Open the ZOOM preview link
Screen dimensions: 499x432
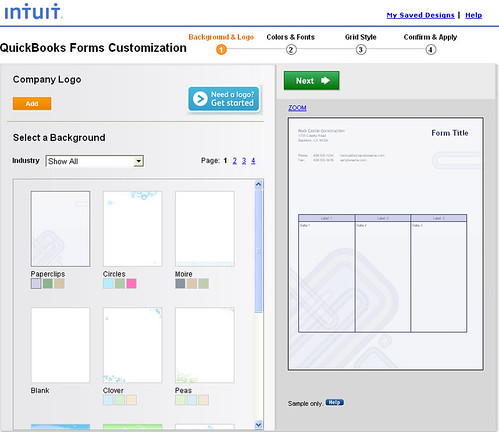point(297,108)
